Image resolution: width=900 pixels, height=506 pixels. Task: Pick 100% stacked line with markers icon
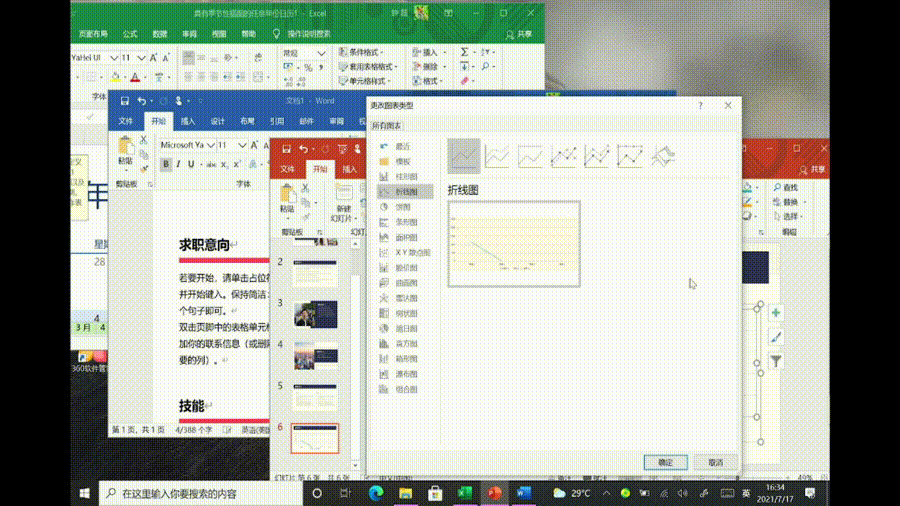(630, 156)
